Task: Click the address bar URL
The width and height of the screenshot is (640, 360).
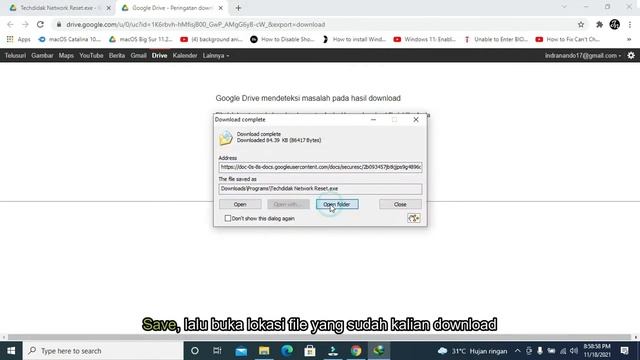Action: [x=196, y=24]
